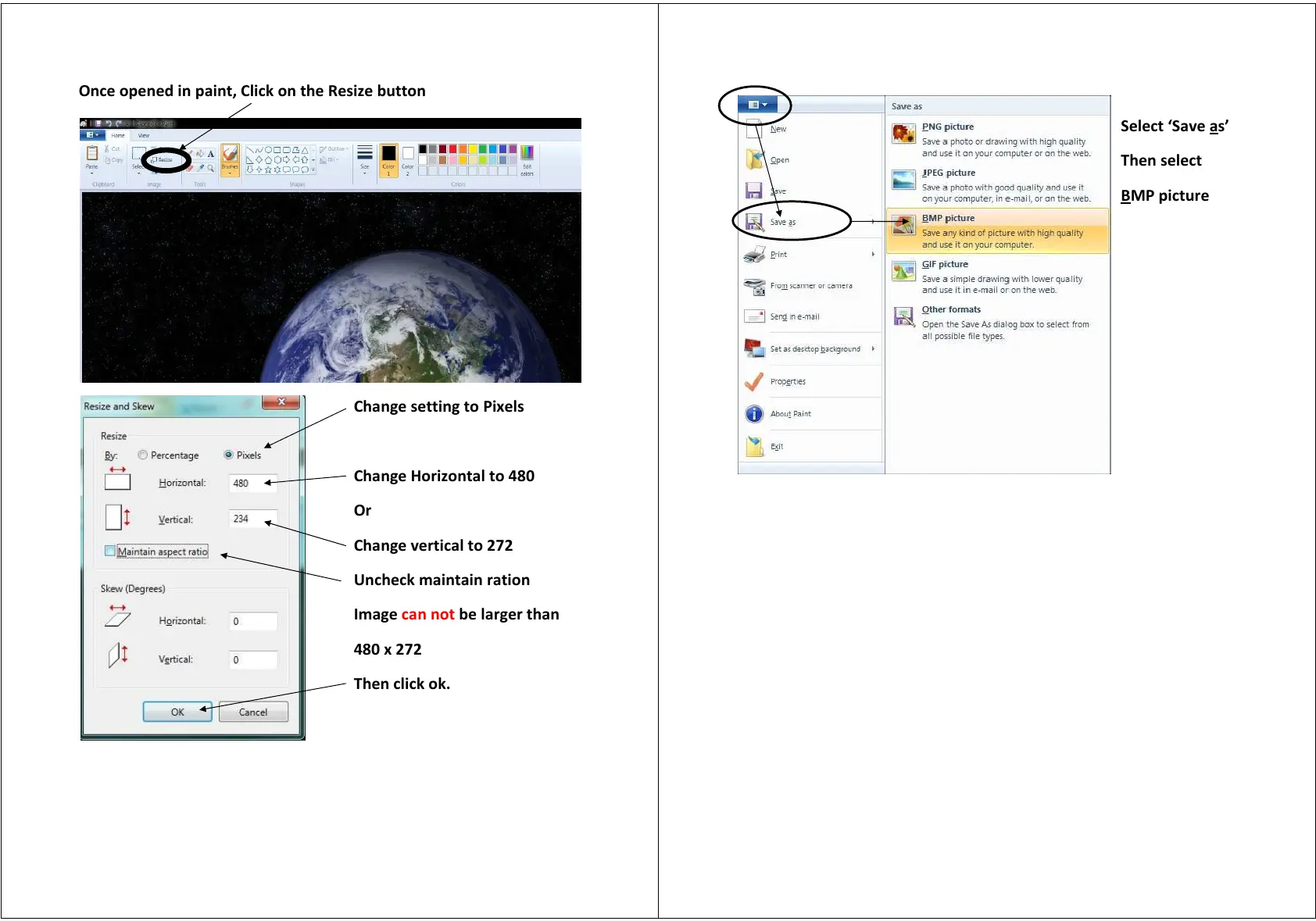
Task: Pick the yellow color in the palette
Action: coord(473,148)
